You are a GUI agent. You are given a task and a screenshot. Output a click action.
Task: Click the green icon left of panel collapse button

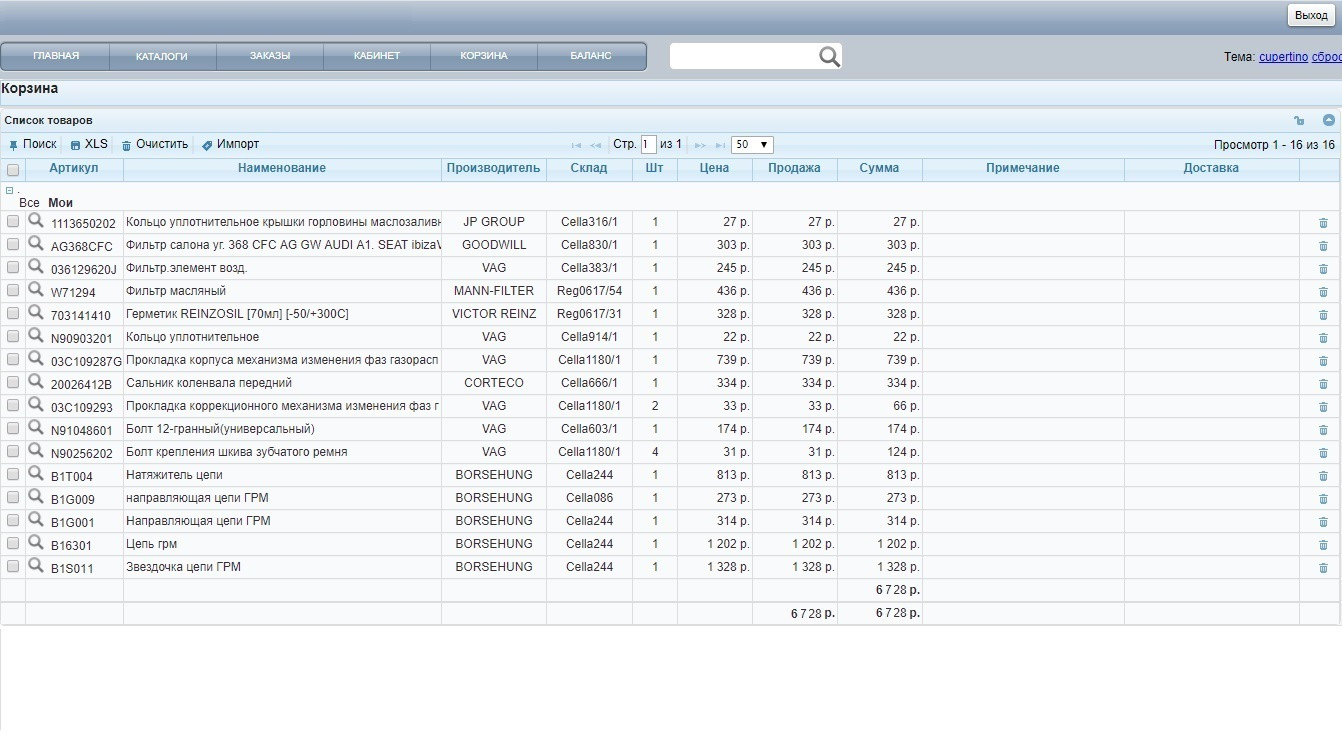1299,120
